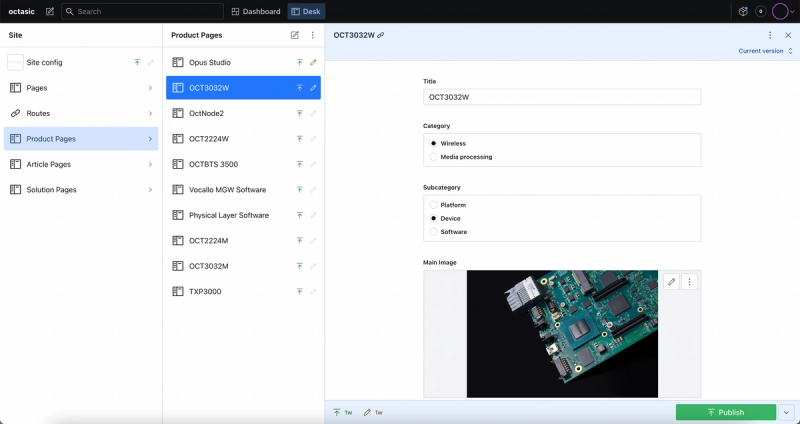Click published icon on OCT2224M row
The width and height of the screenshot is (800, 424).
(x=299, y=241)
